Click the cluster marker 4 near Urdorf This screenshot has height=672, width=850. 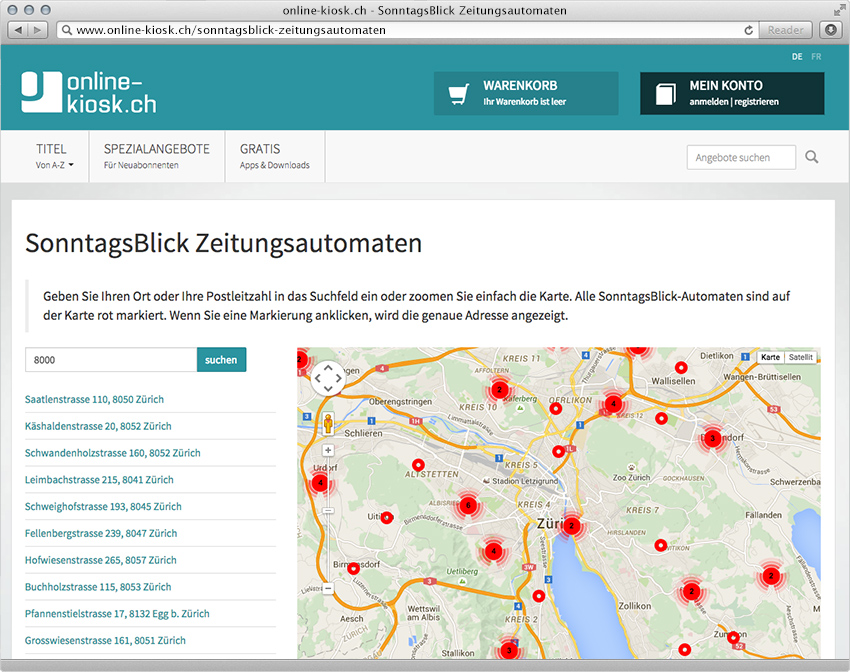coord(321,483)
